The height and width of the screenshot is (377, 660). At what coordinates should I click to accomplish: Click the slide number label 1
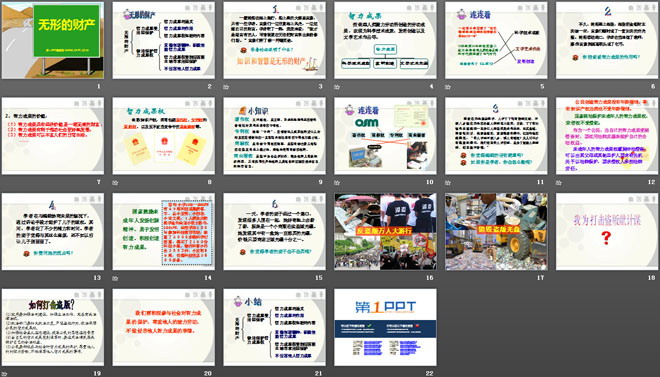(99, 87)
